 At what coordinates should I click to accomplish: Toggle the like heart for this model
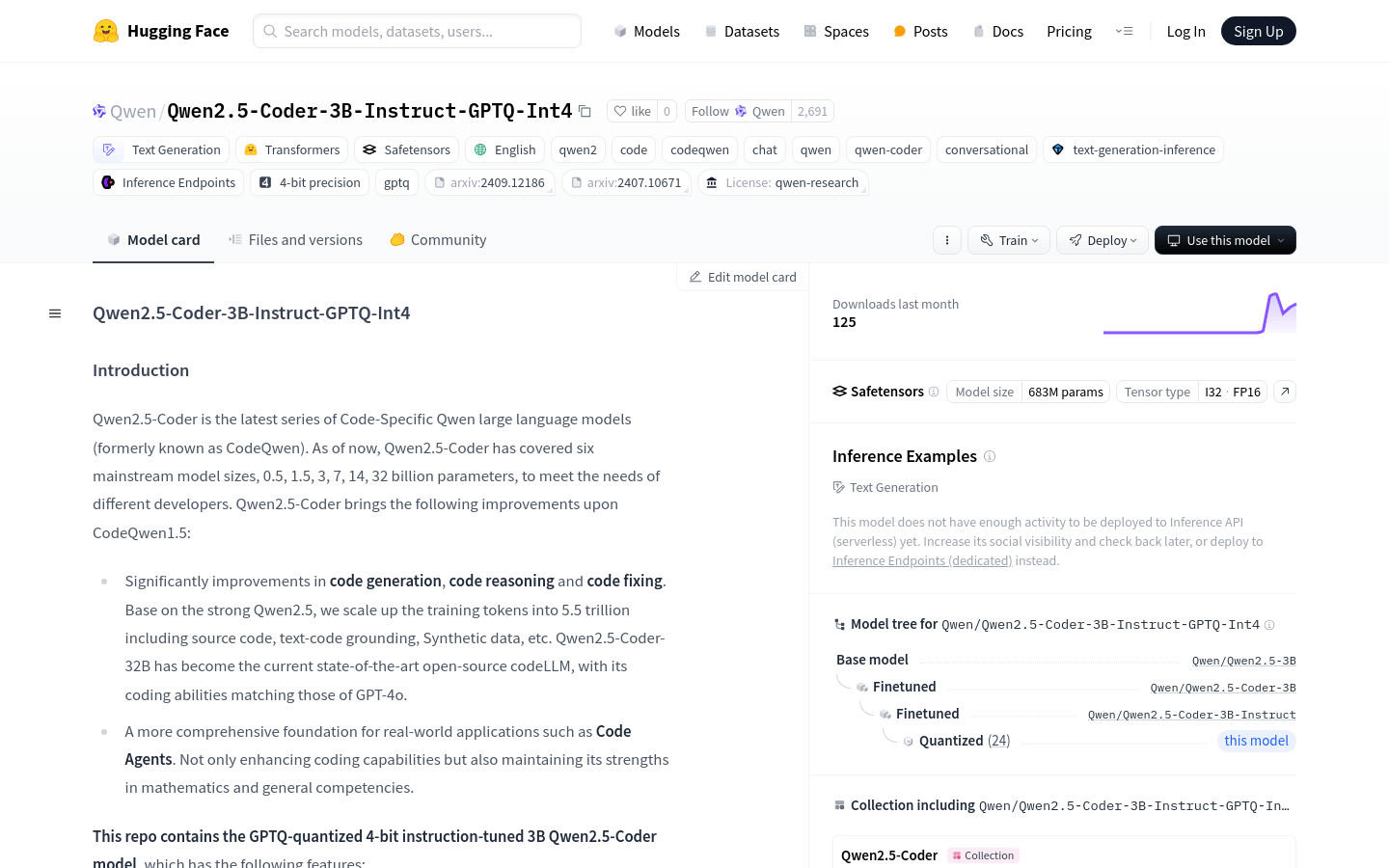[x=632, y=111]
